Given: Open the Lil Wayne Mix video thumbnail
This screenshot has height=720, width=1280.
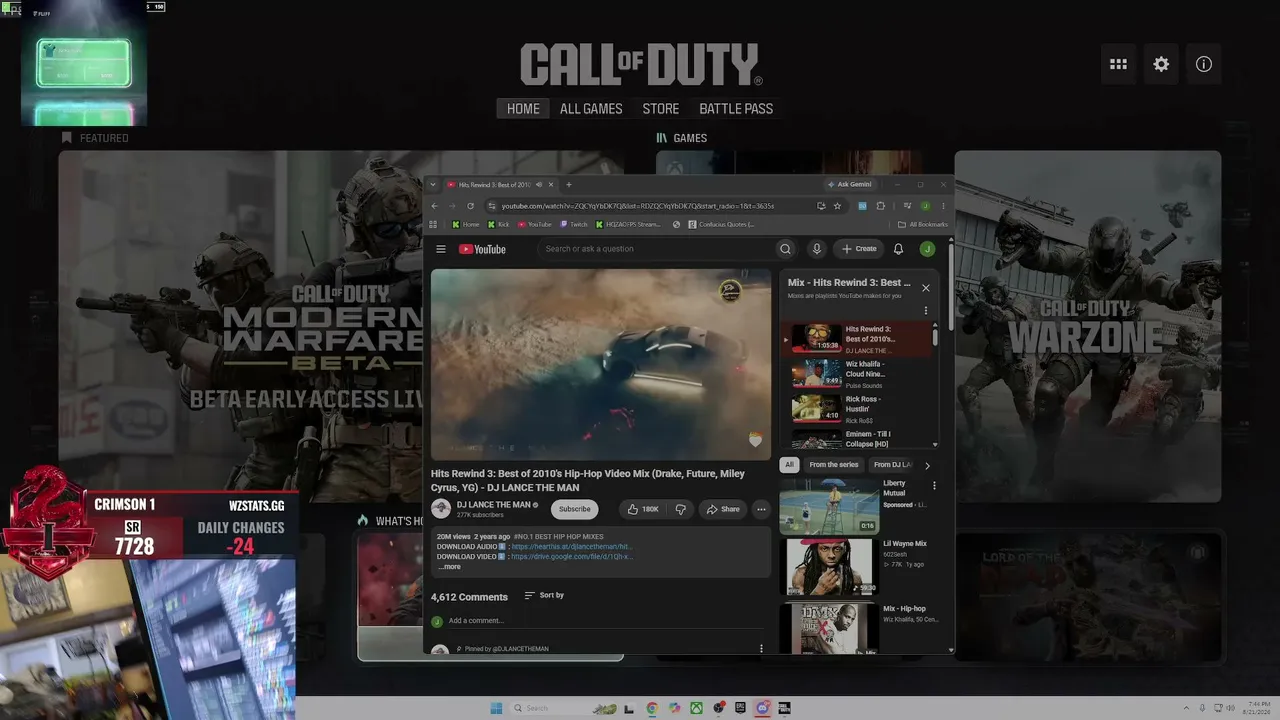Looking at the screenshot, I should pyautogui.click(x=829, y=567).
